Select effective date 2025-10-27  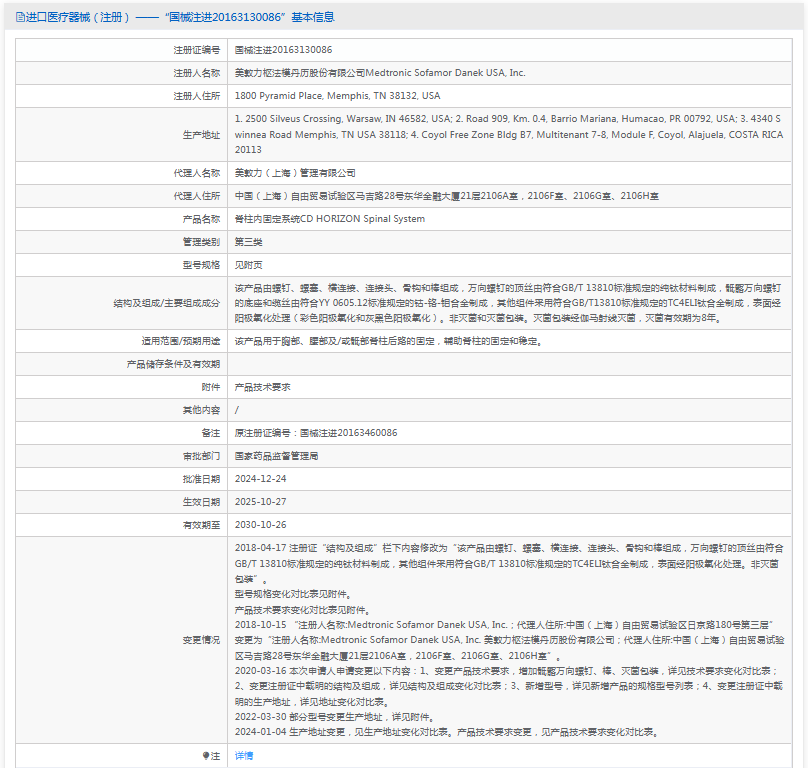[x=261, y=502]
